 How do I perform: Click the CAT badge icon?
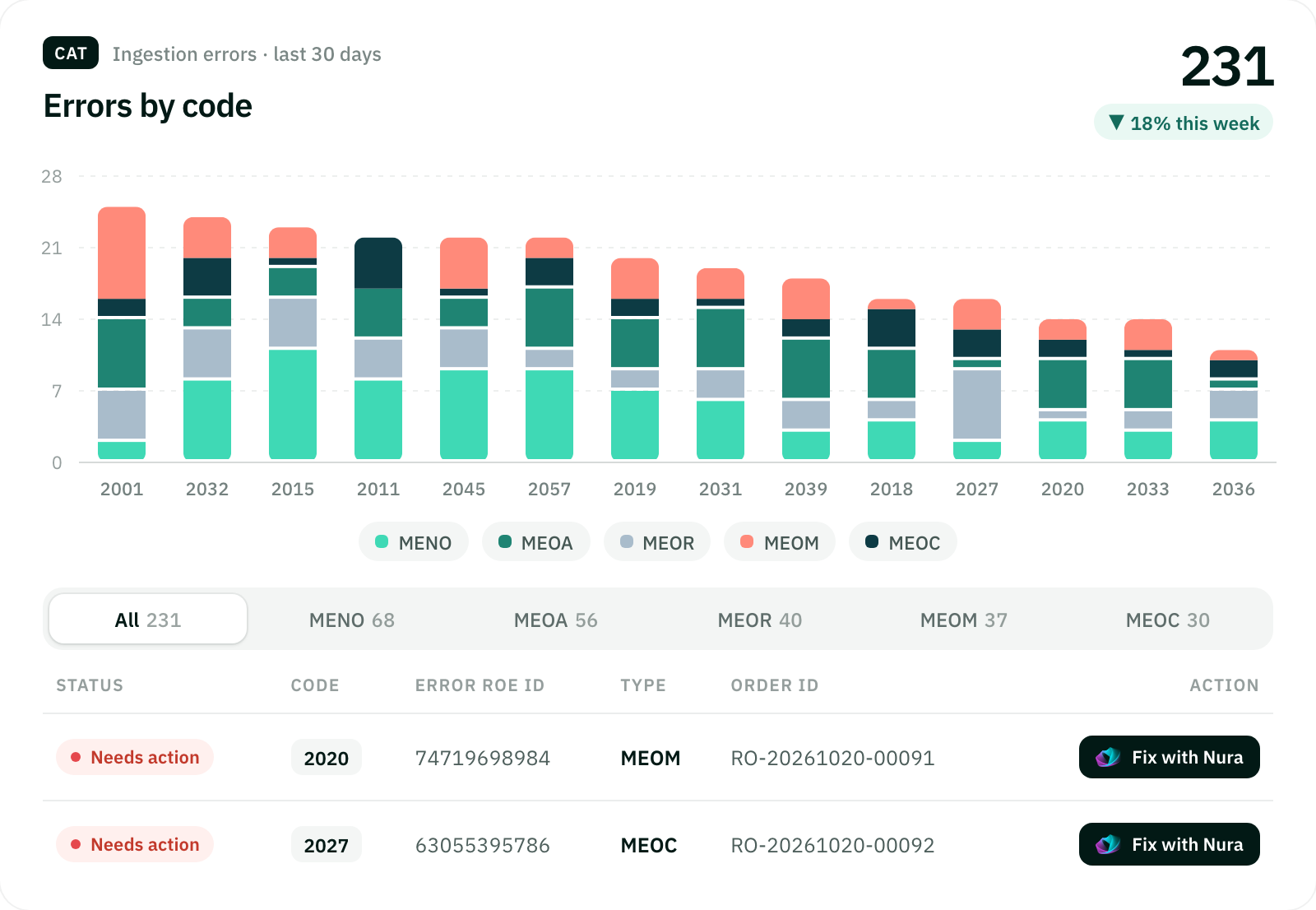pos(71,53)
